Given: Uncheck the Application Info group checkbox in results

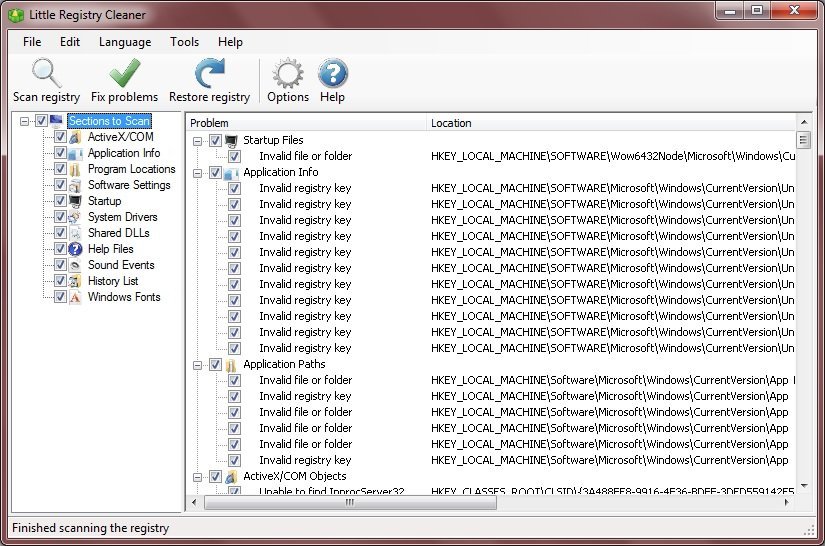Looking at the screenshot, I should click(215, 173).
